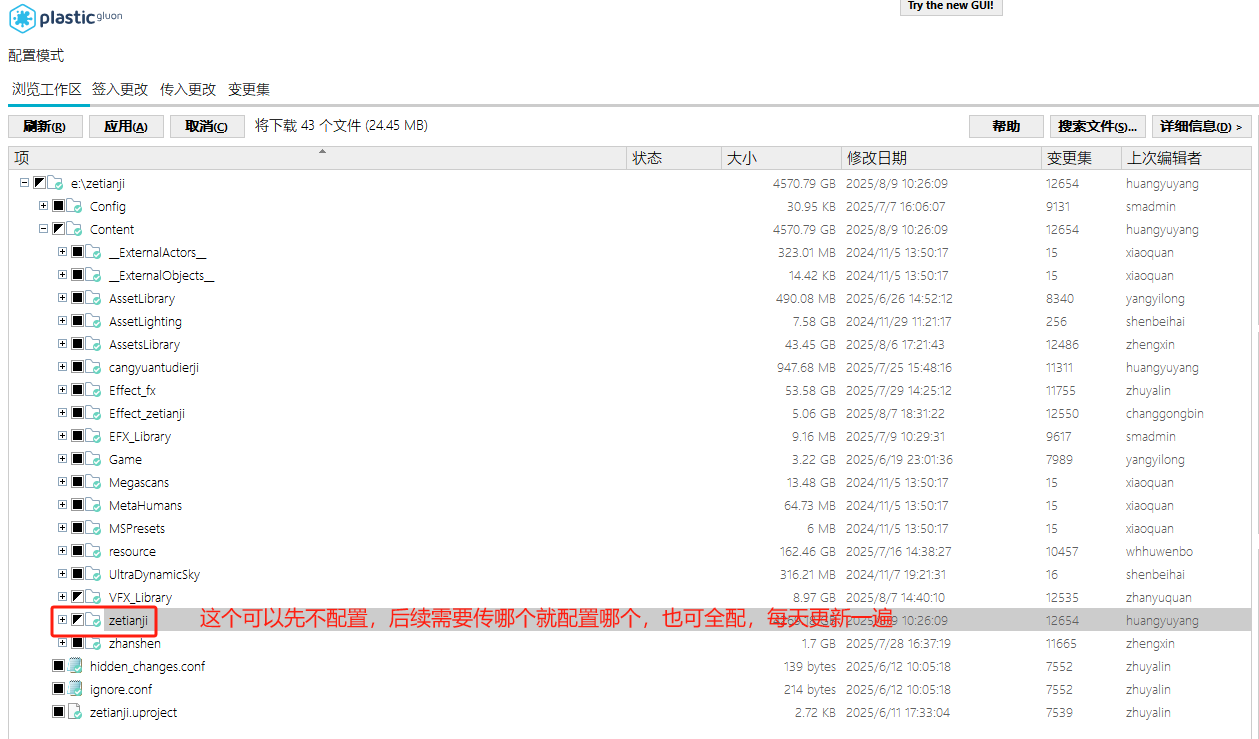The image size is (1259, 739).
Task: Click the Config folder icon
Action: pyautogui.click(x=74, y=207)
